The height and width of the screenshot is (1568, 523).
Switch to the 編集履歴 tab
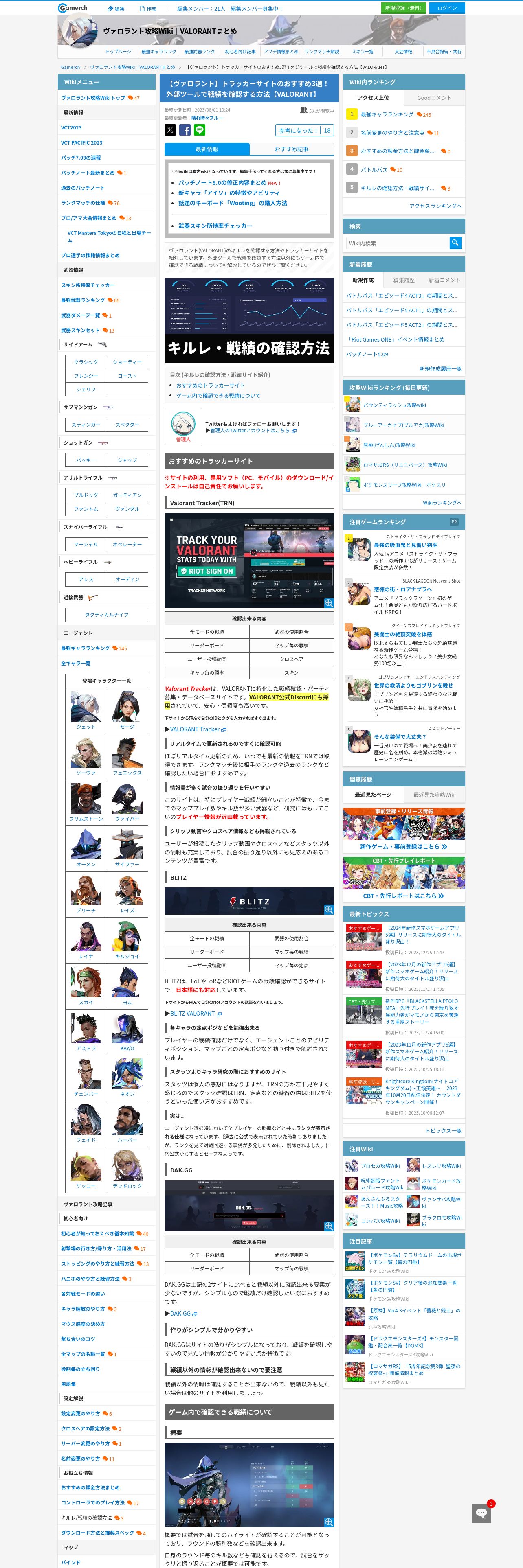pos(404,280)
